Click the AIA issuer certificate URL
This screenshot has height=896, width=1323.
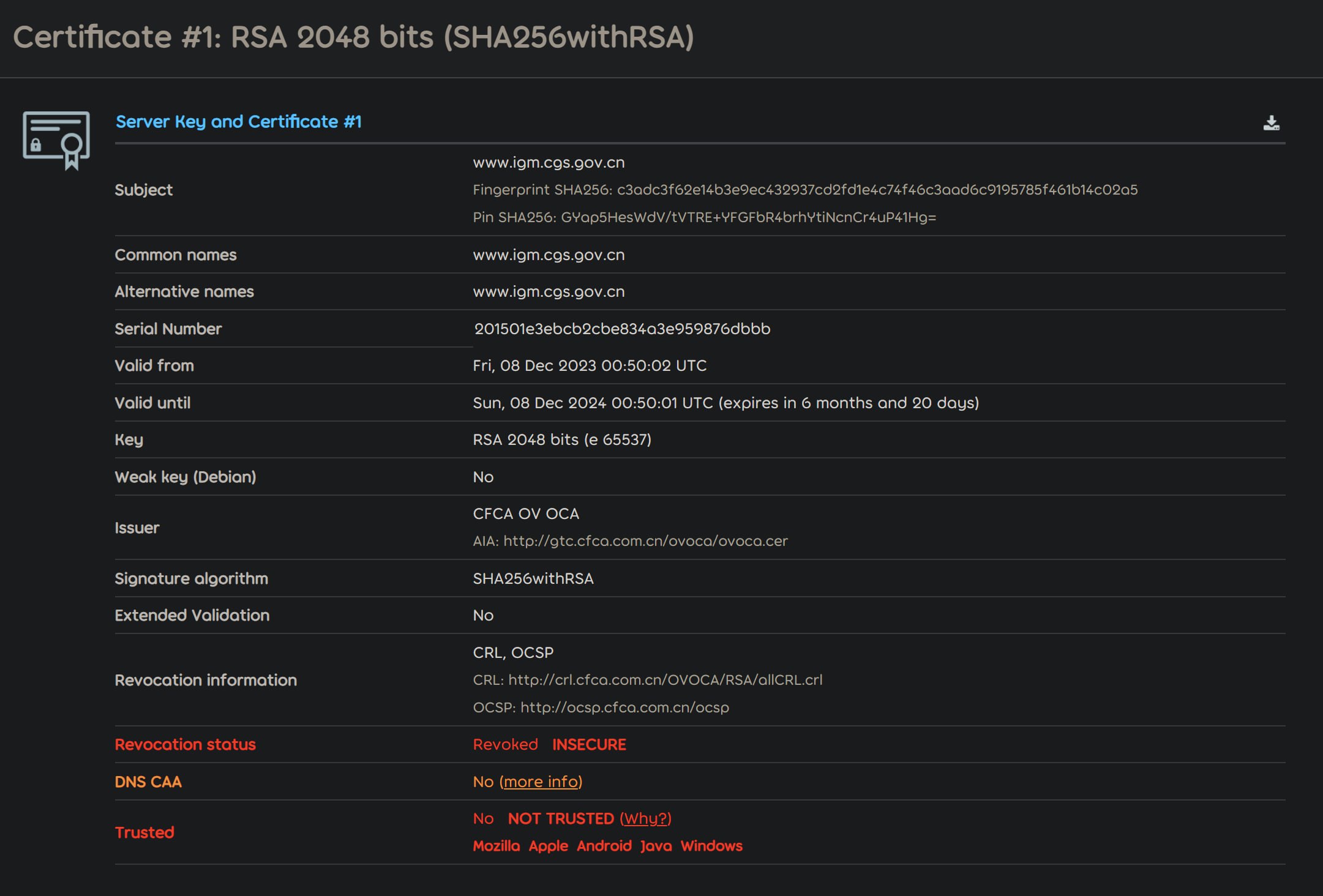click(645, 541)
